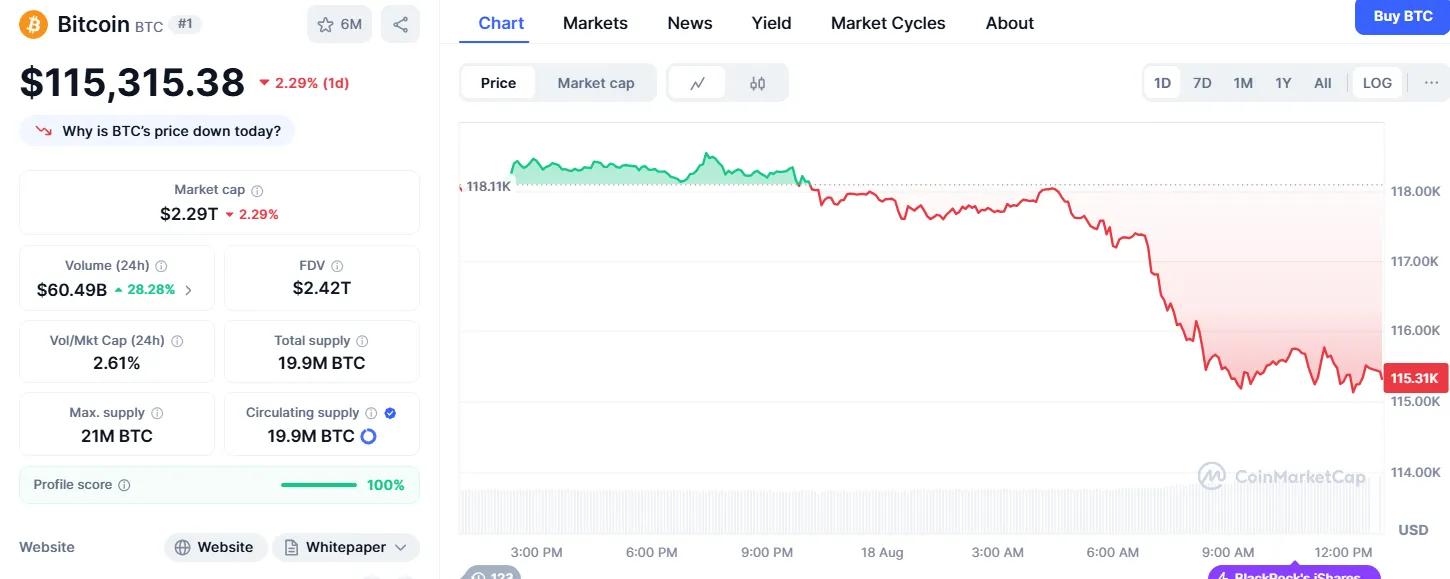Click the FDV info icon
The width and height of the screenshot is (1450, 579).
[x=337, y=266]
